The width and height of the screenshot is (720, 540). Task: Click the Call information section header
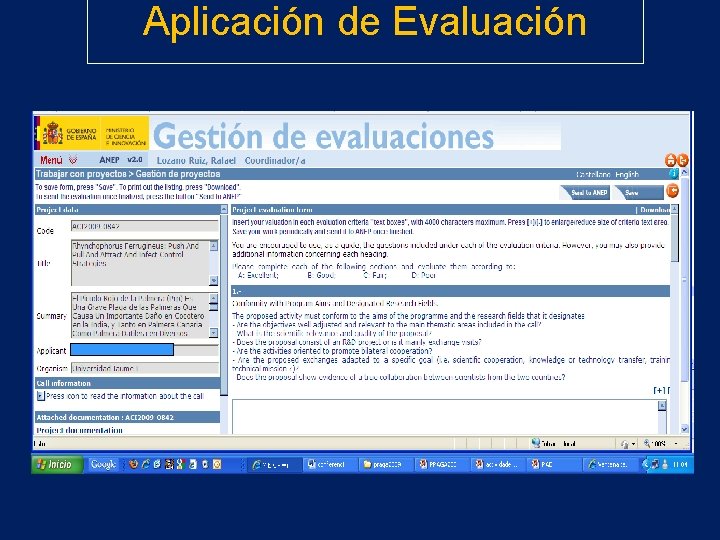click(128, 383)
